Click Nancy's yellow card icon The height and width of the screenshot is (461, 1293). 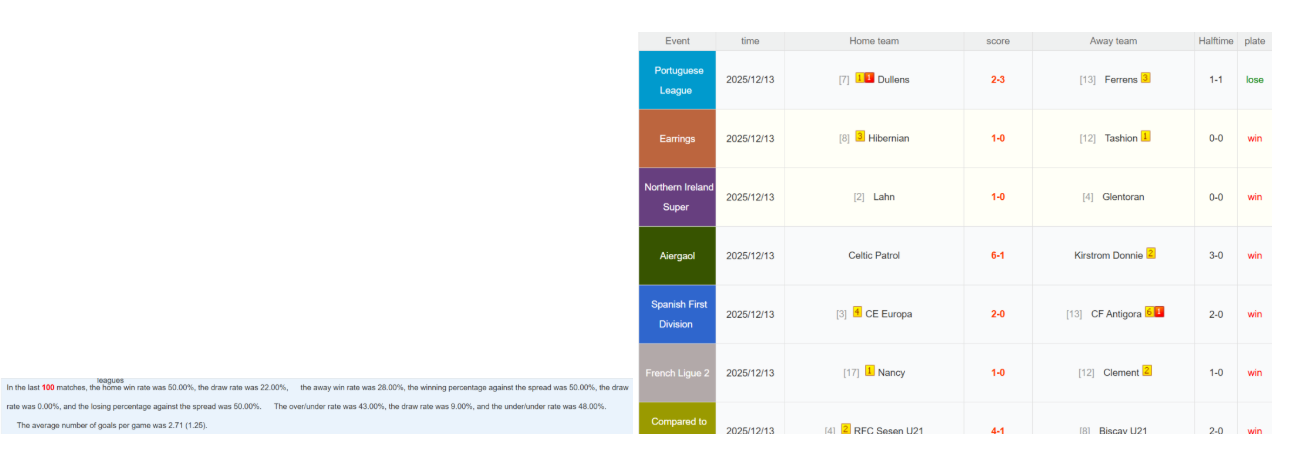(869, 371)
